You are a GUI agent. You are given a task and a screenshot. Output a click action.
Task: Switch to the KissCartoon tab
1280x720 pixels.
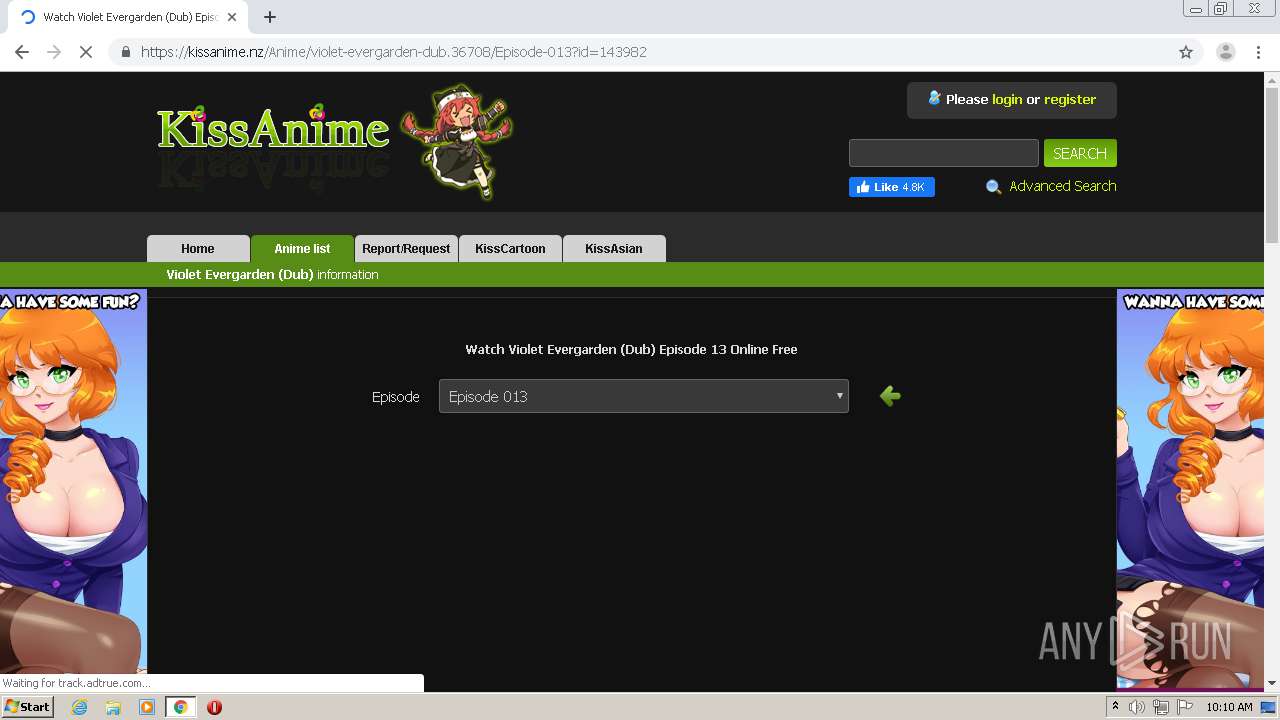510,249
